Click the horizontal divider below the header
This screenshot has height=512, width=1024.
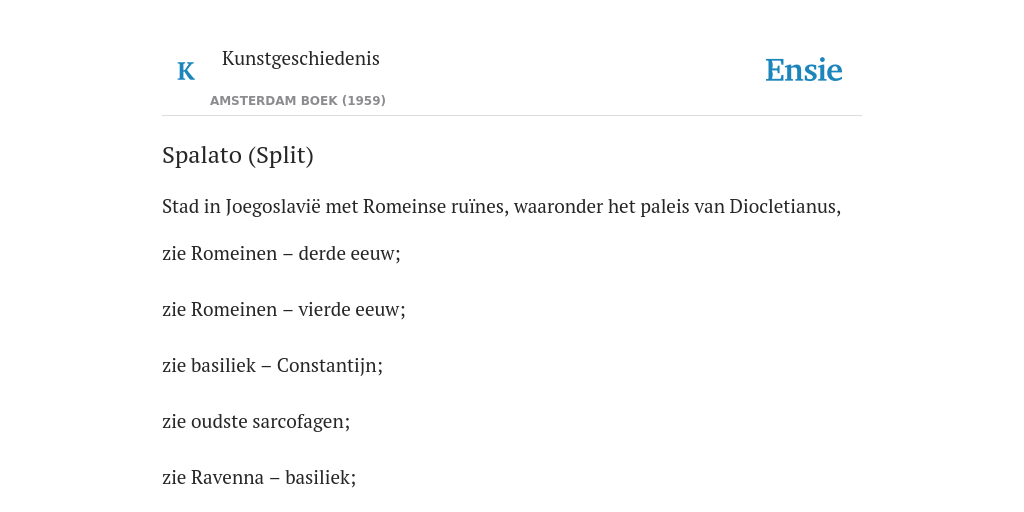512,116
